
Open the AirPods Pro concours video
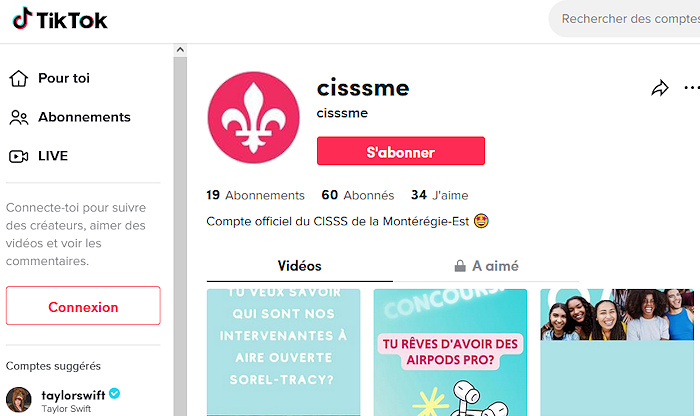450,353
